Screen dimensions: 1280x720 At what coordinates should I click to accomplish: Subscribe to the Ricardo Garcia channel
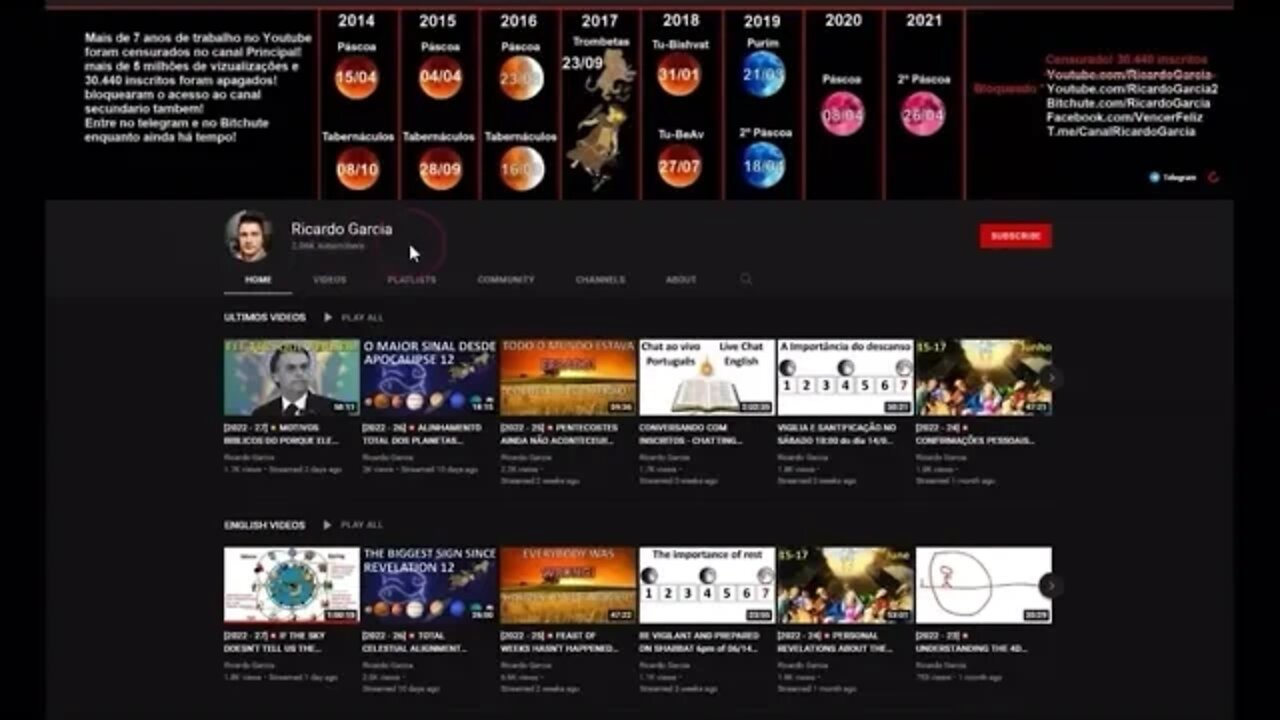coord(1015,236)
